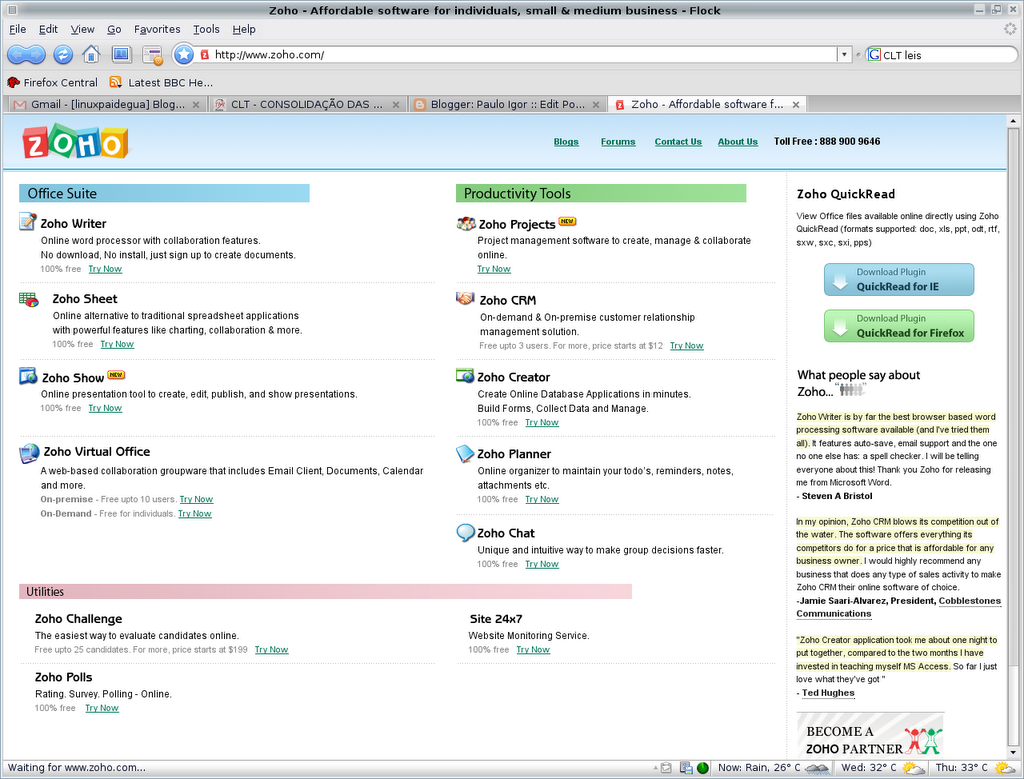Screen dimensions: 1024x779
Task: Download QuickRead plugin for Firefox
Action: click(899, 326)
